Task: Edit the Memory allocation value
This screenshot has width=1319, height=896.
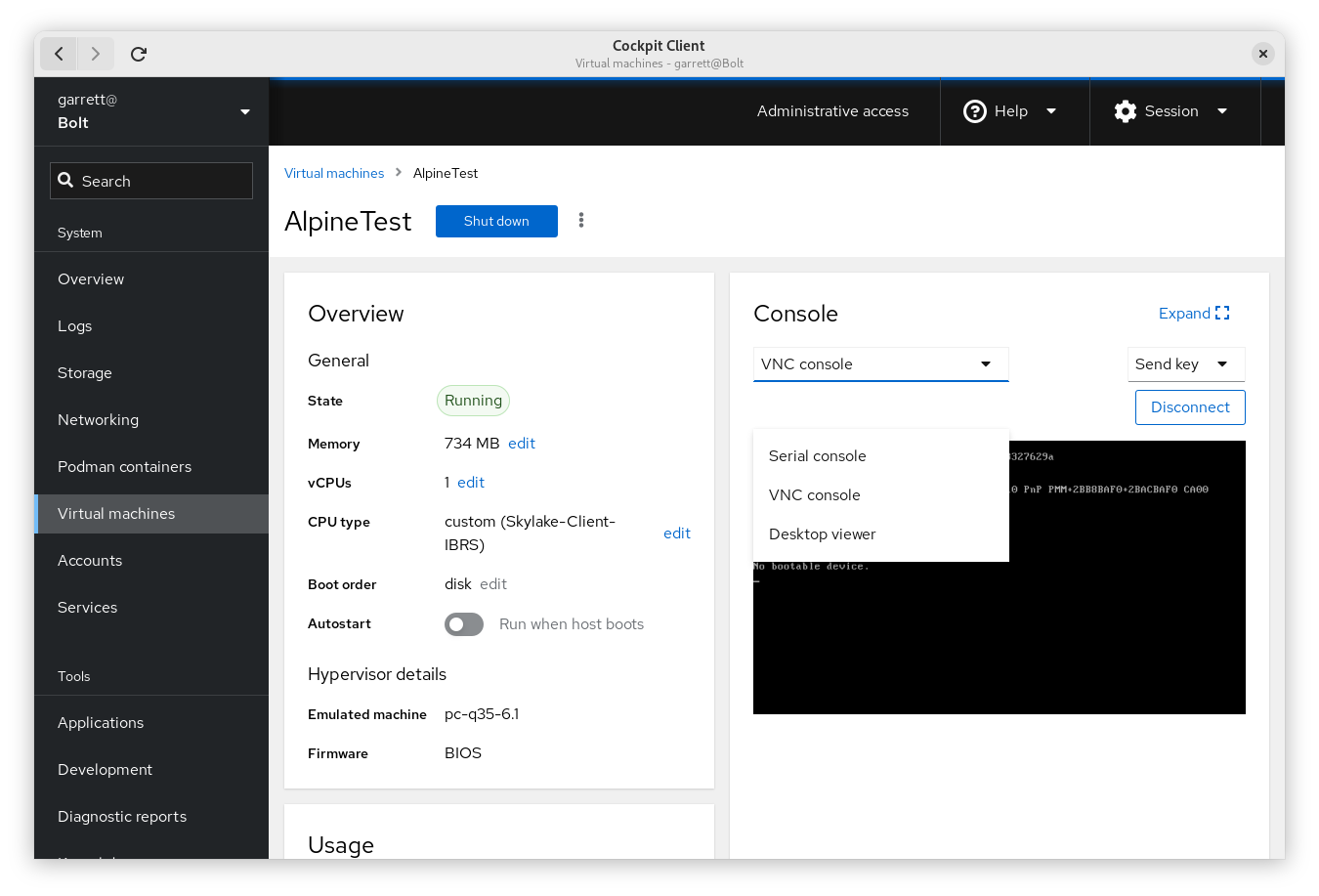Action: click(x=521, y=443)
